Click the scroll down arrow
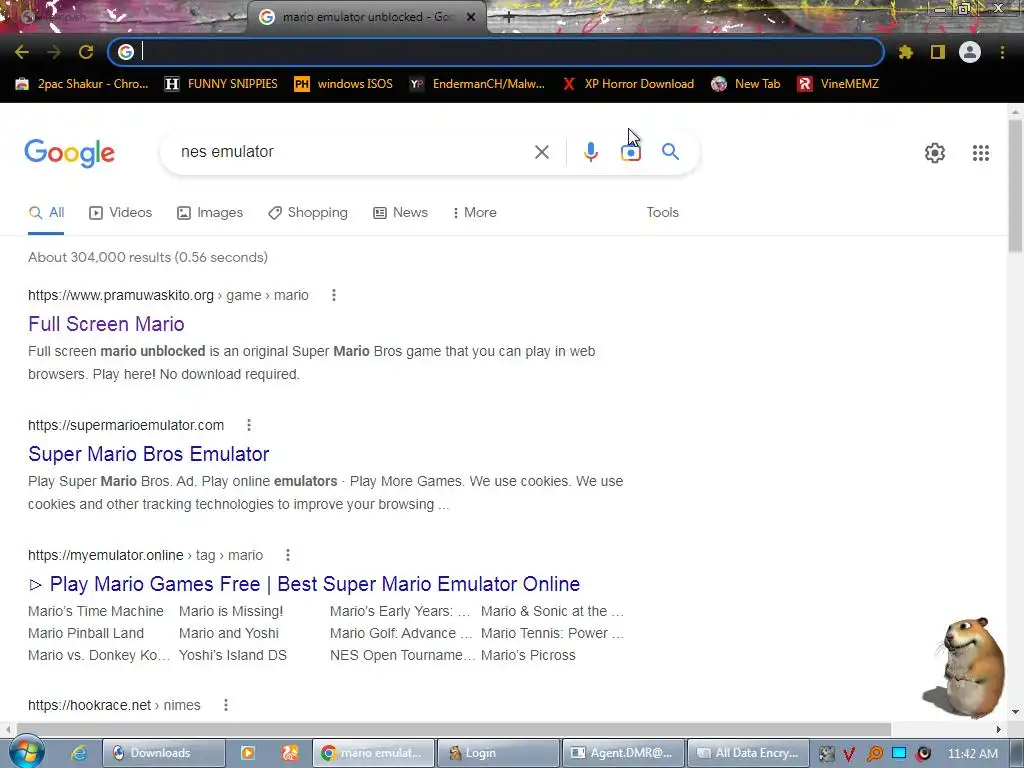Image resolution: width=1024 pixels, height=768 pixels. click(1015, 712)
